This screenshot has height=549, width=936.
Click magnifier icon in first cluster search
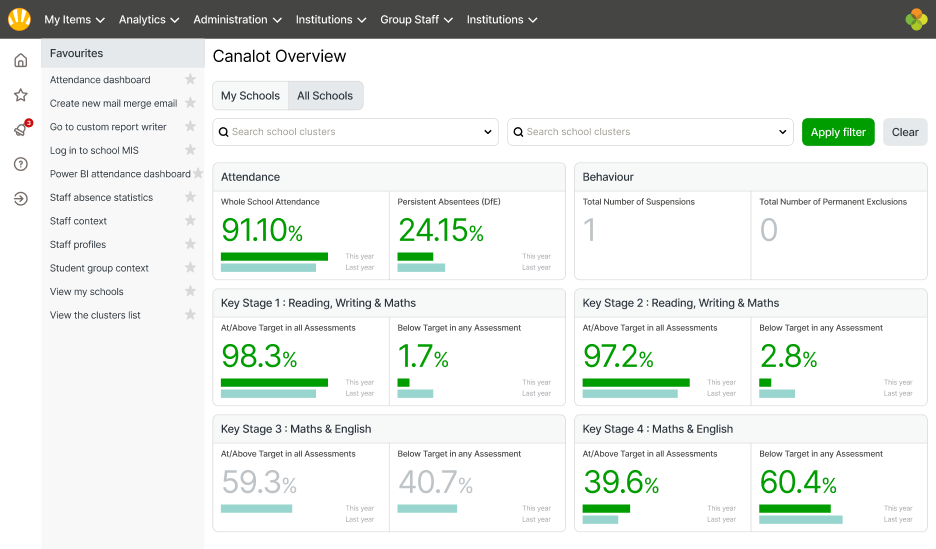tap(224, 132)
